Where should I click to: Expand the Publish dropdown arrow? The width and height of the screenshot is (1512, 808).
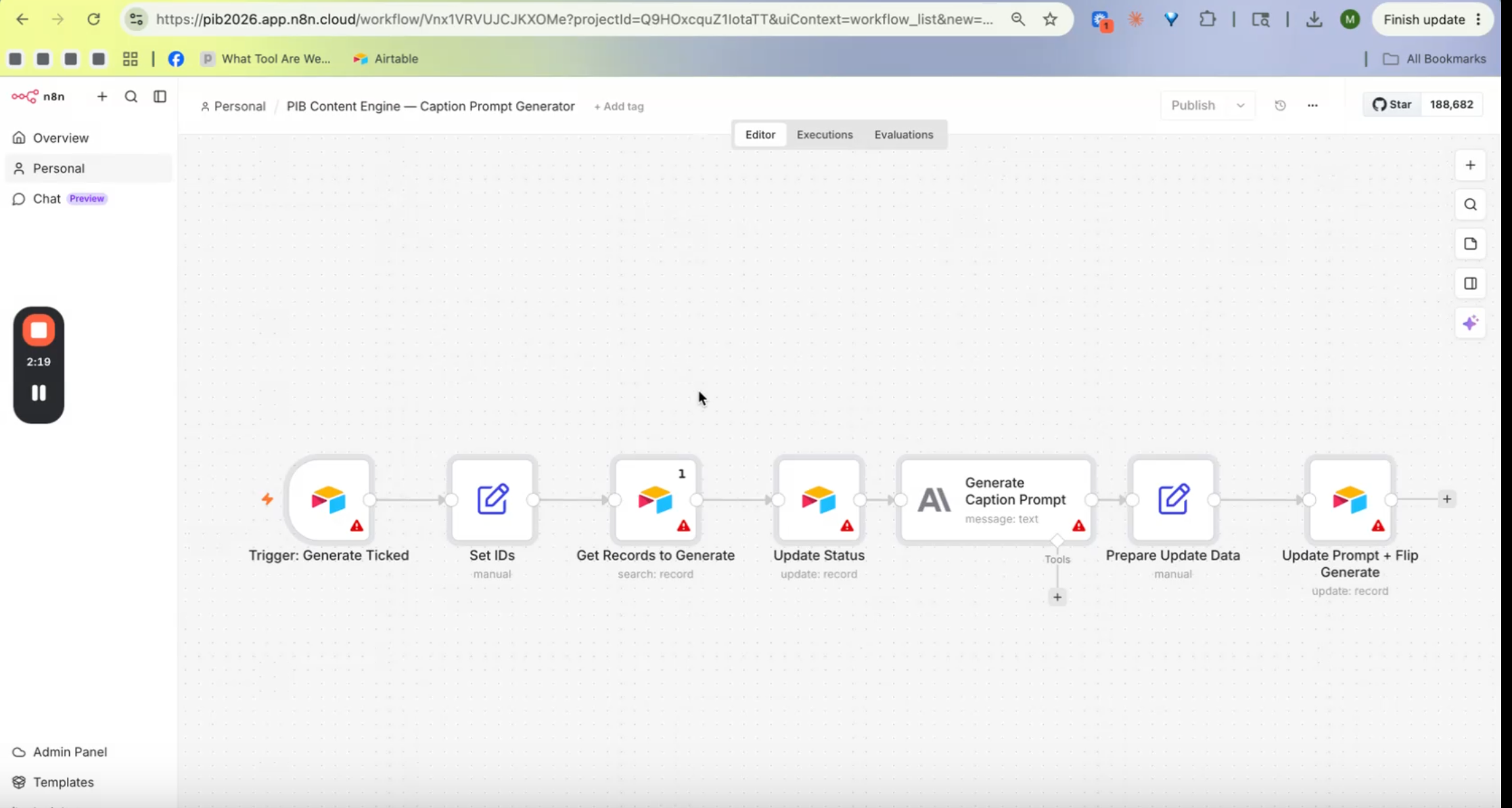(1241, 106)
